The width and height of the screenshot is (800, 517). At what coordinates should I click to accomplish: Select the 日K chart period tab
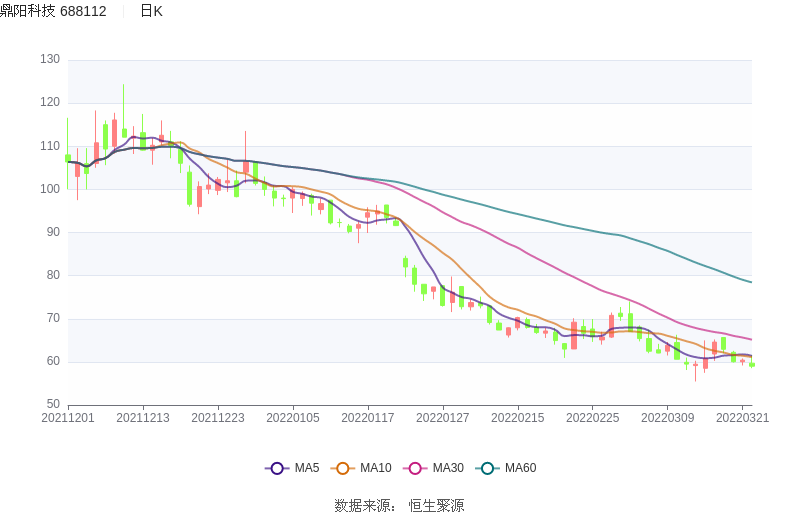(x=151, y=11)
